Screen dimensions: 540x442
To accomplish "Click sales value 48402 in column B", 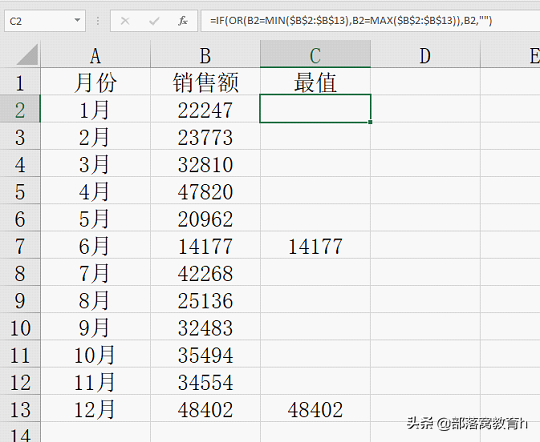I will tap(205, 409).
